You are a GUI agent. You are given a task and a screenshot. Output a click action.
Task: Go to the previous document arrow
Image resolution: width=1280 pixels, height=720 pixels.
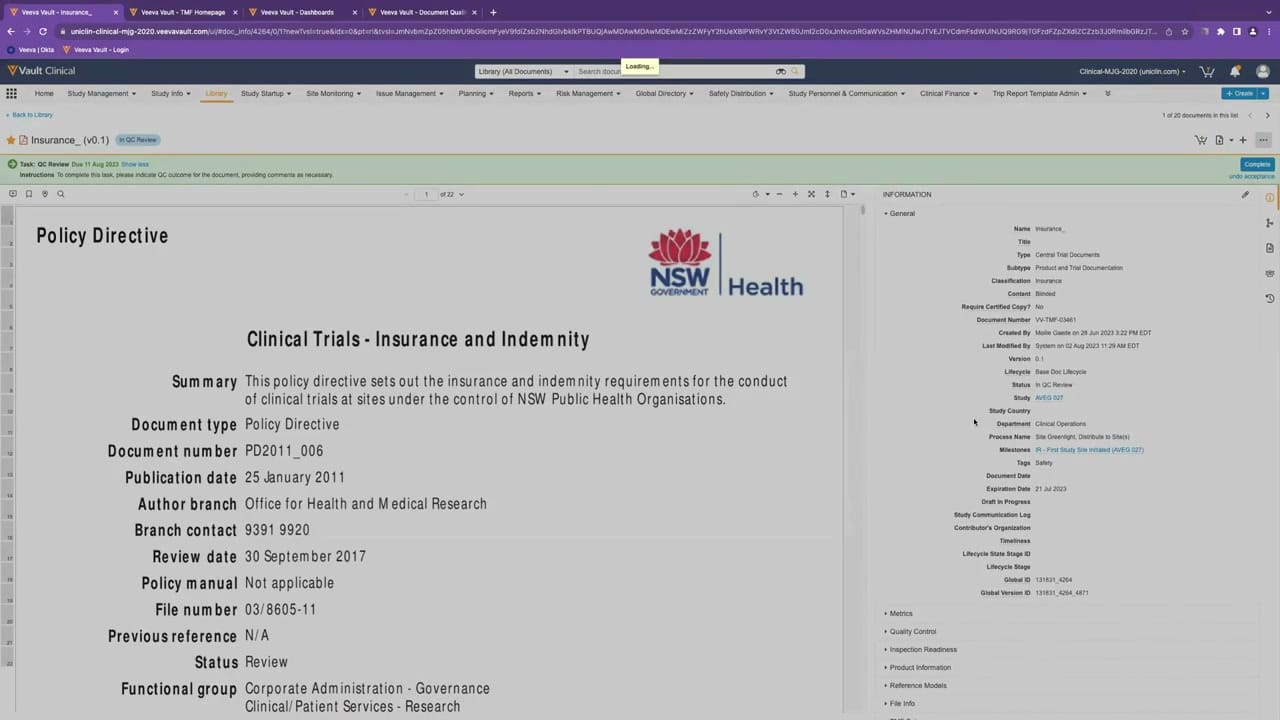click(1249, 115)
